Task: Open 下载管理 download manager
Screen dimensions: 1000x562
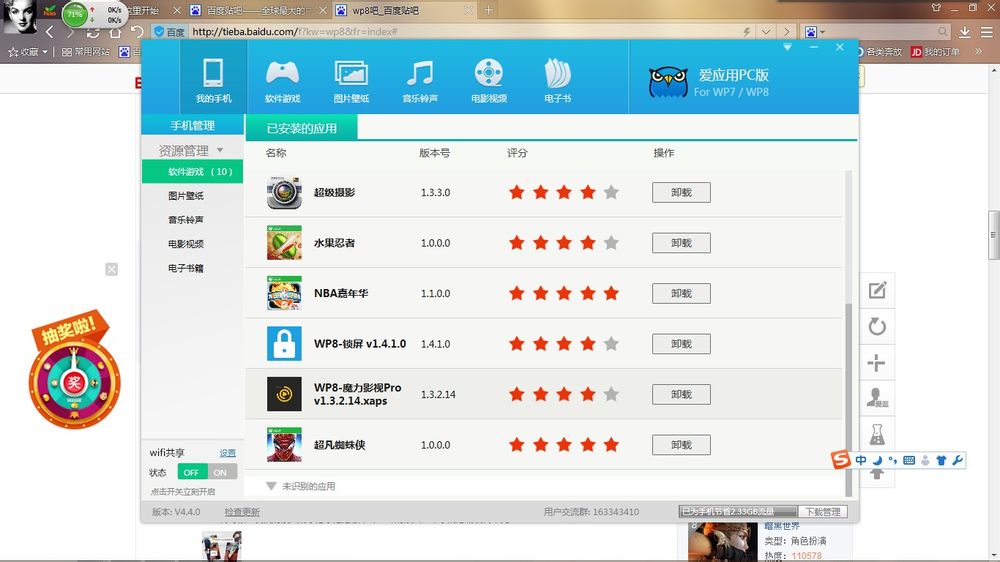Action: (823, 512)
